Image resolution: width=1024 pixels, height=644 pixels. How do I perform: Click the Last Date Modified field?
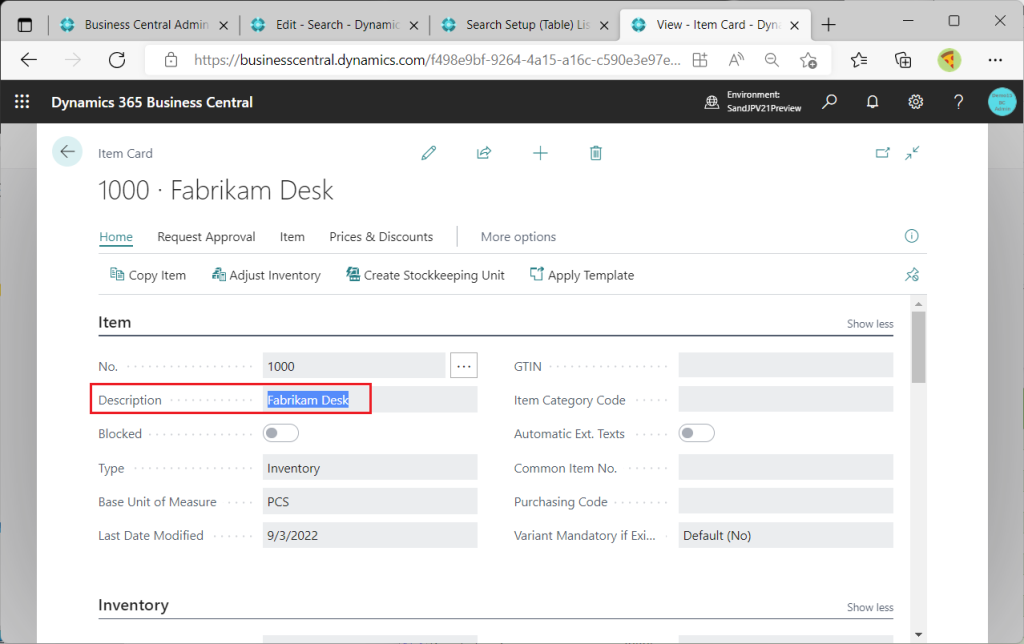370,535
